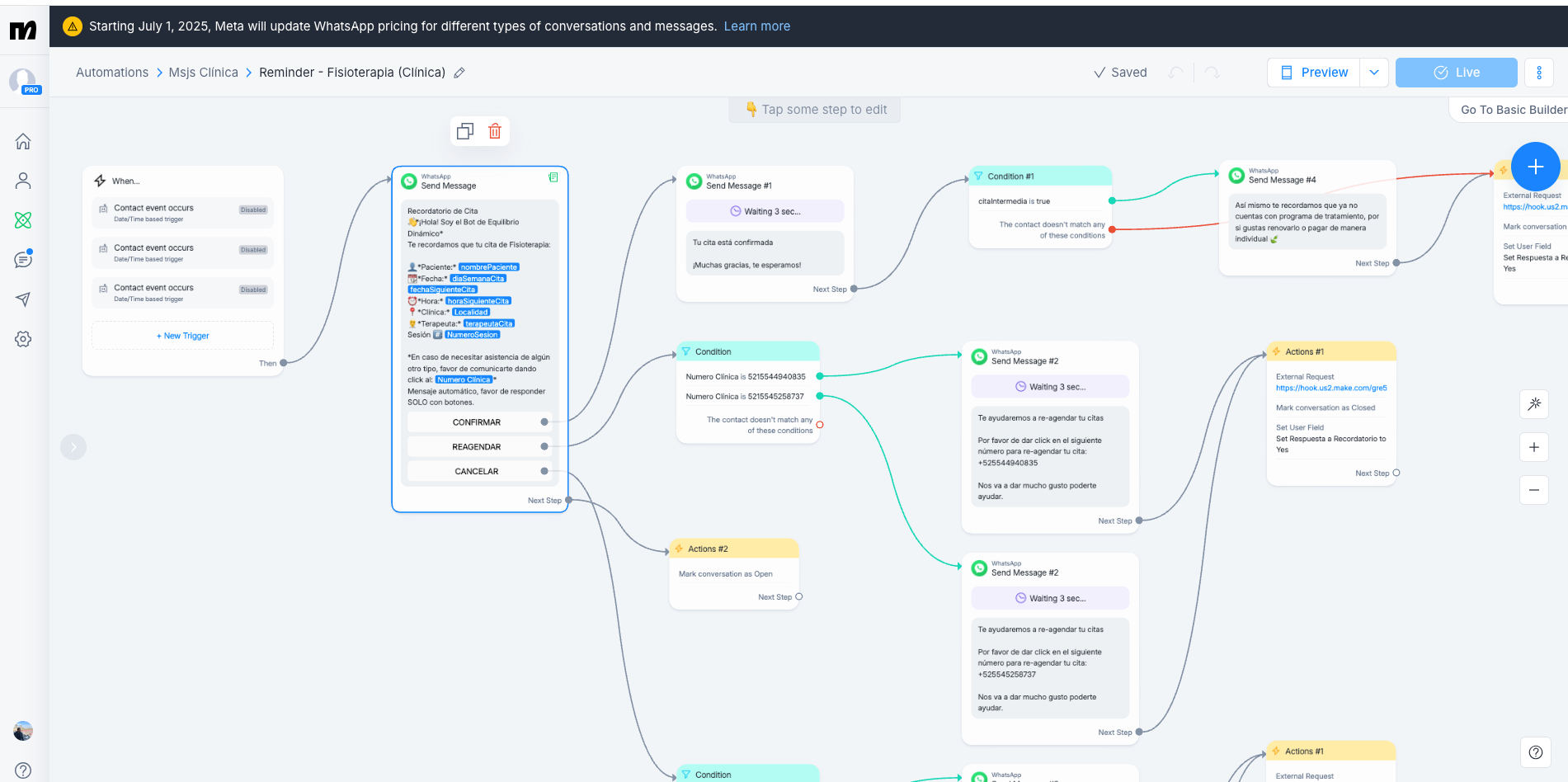Open the Broadcasting paper plane icon

click(x=23, y=299)
